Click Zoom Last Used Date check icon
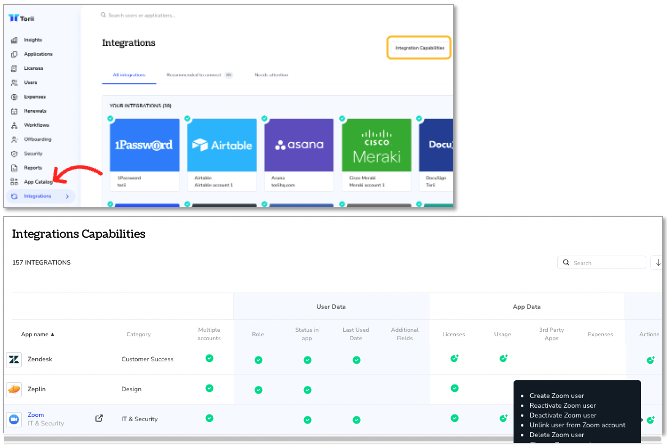 pos(356,420)
